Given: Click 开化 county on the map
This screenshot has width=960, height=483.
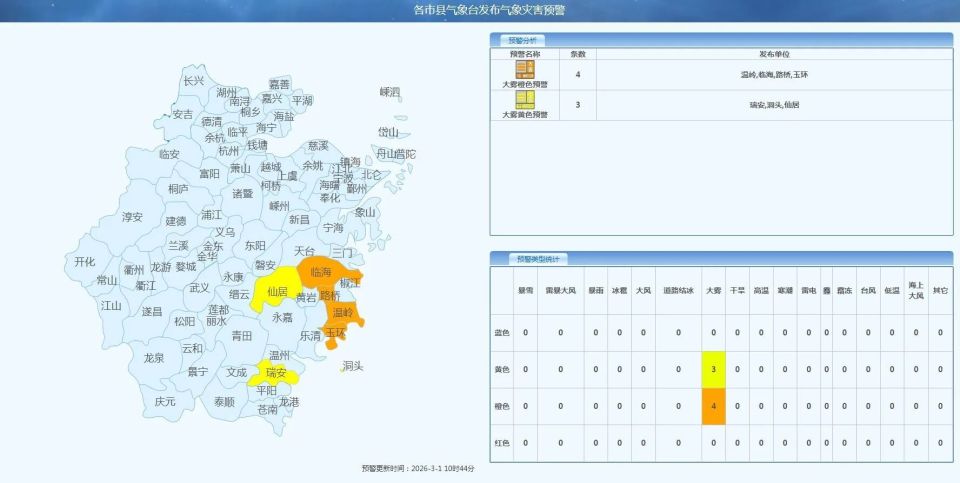Looking at the screenshot, I should (x=84, y=261).
